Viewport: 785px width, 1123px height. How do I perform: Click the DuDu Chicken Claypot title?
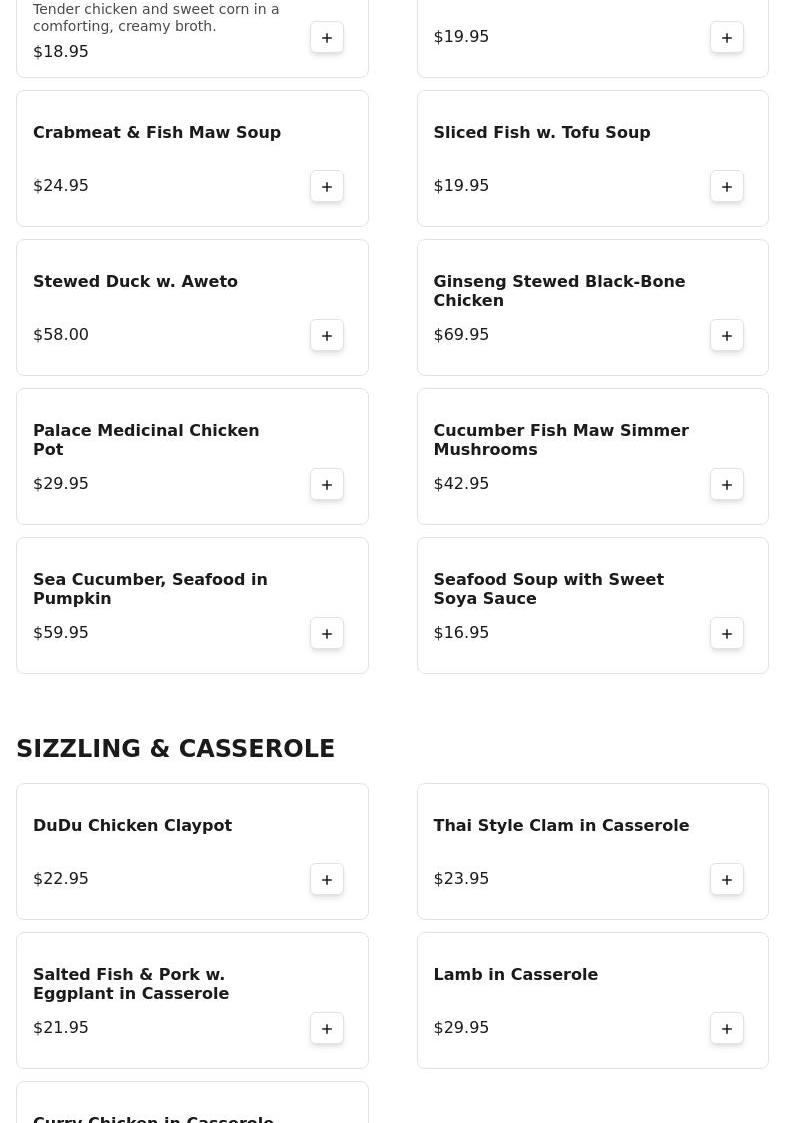[132, 826]
